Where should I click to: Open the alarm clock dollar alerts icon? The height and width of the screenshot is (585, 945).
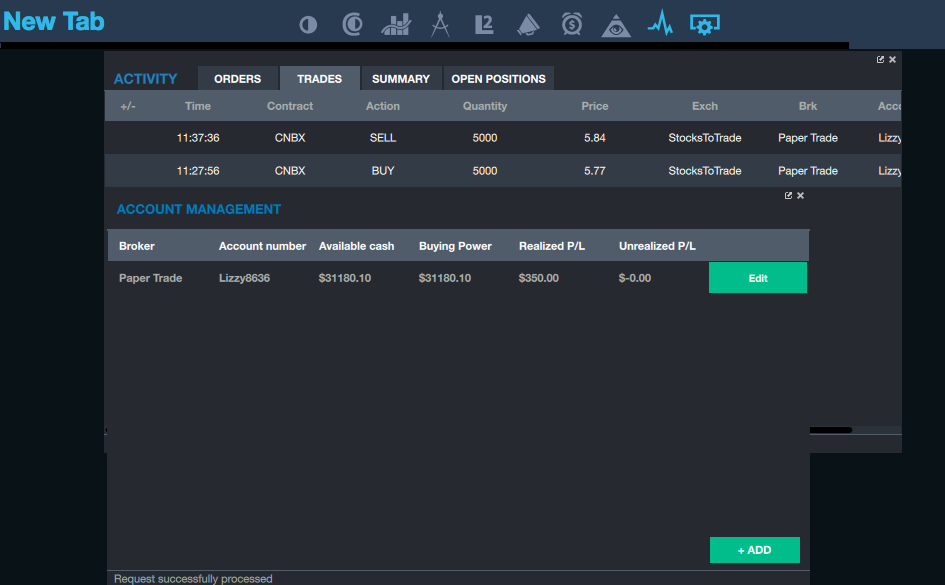pos(572,24)
